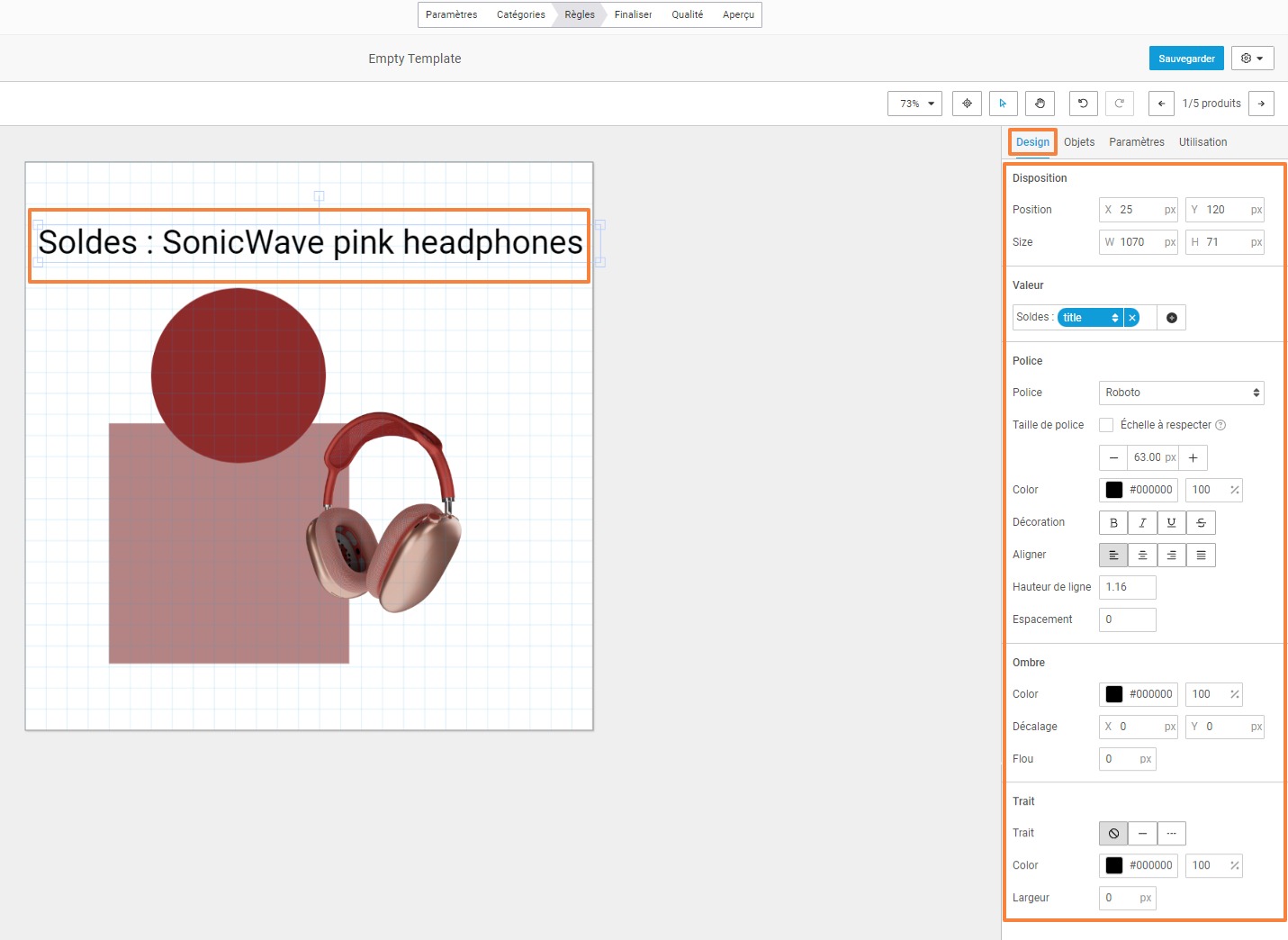Click the redo arrow icon

click(1119, 104)
